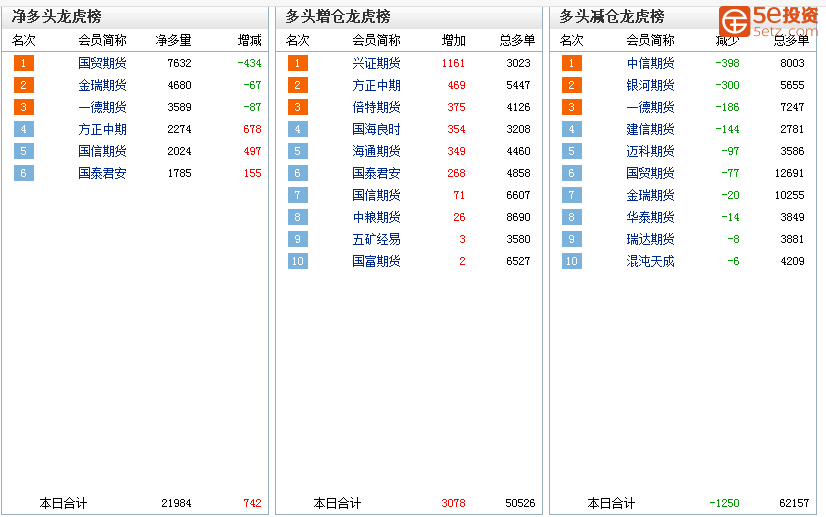Viewport: 826px width, 517px height.
Task: Click the 增减 column header
Action: 249,40
